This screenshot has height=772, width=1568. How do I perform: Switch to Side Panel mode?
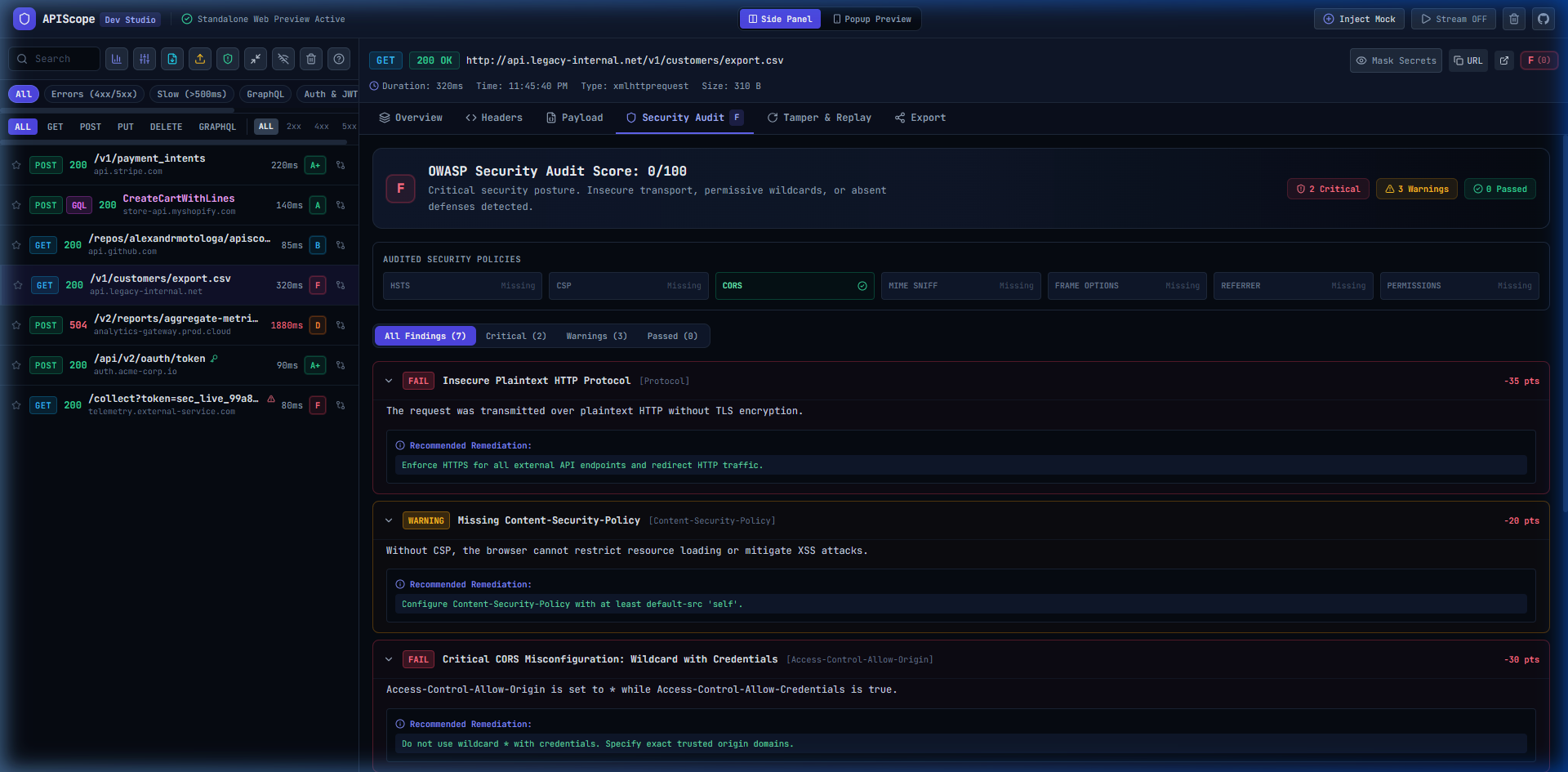click(780, 19)
